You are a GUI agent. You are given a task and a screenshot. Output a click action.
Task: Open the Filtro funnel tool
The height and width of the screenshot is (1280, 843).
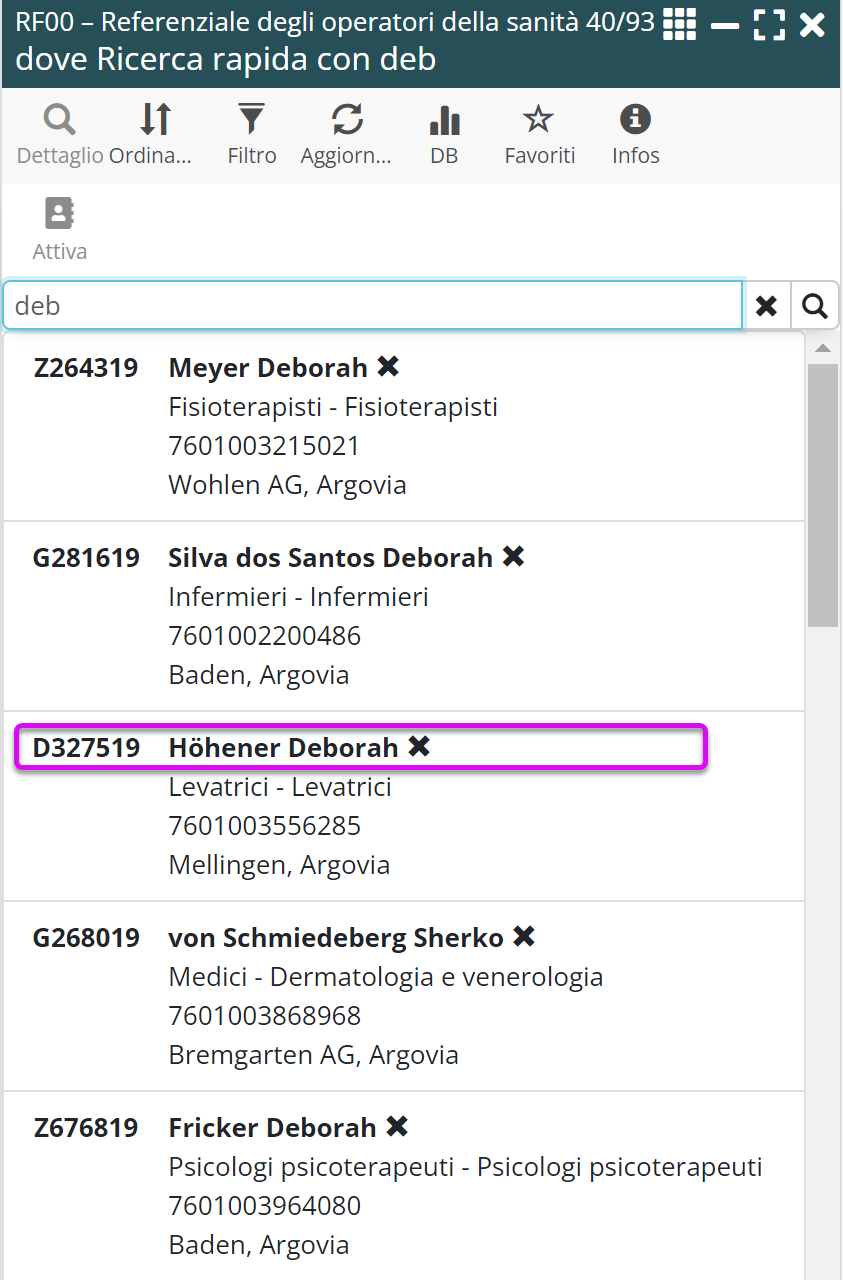251,121
